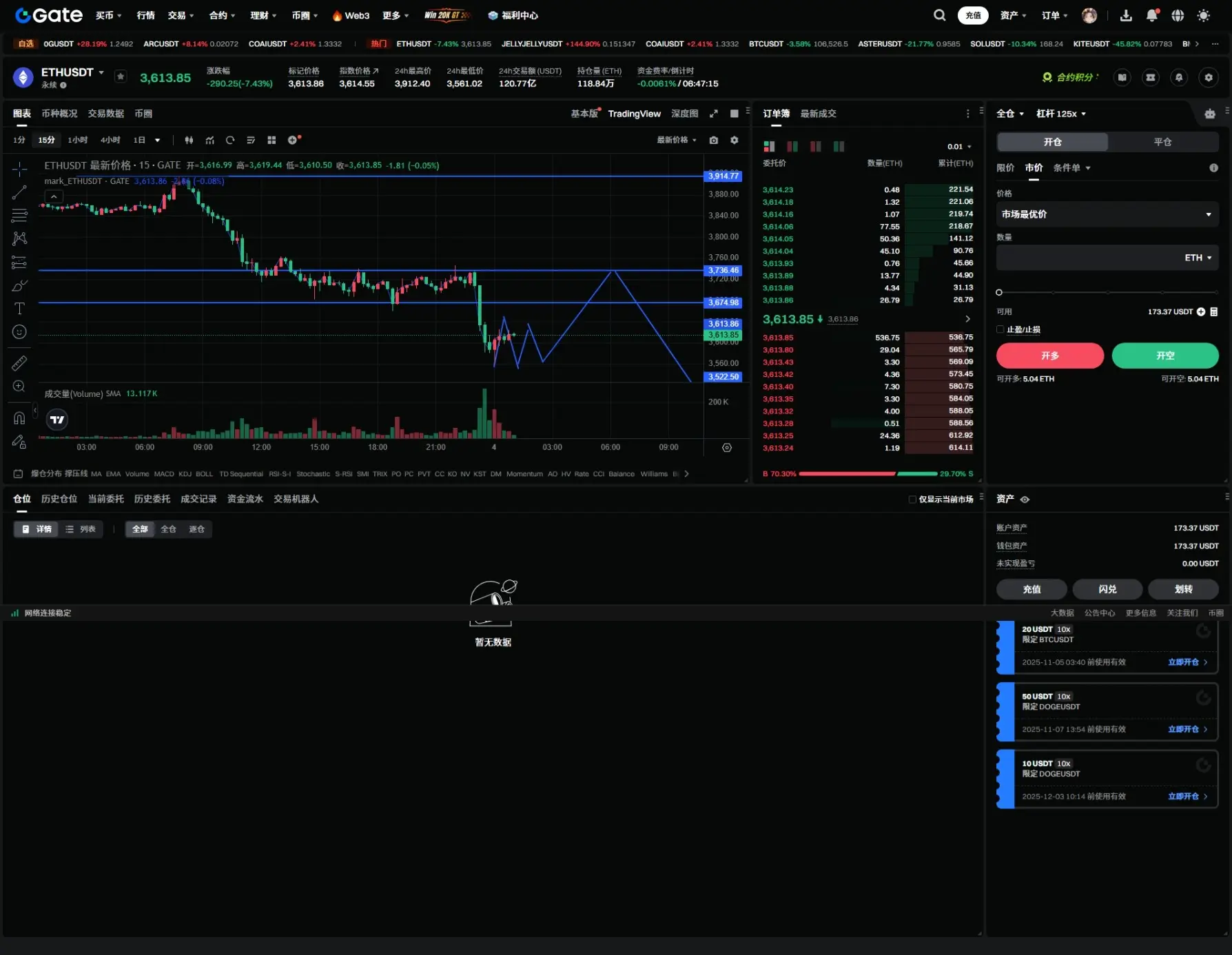Switch to 平仓 close position mode
Image resolution: width=1232 pixels, height=955 pixels.
pyautogui.click(x=1162, y=142)
